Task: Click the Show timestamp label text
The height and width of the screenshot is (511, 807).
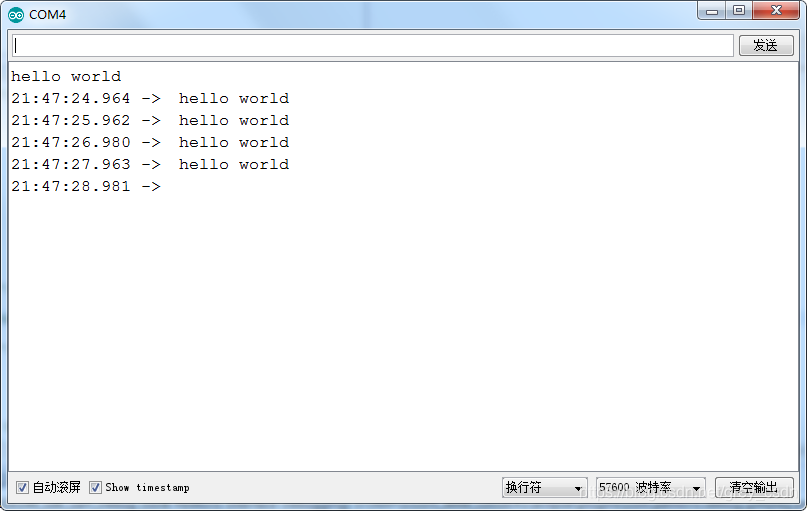Action: 147,487
